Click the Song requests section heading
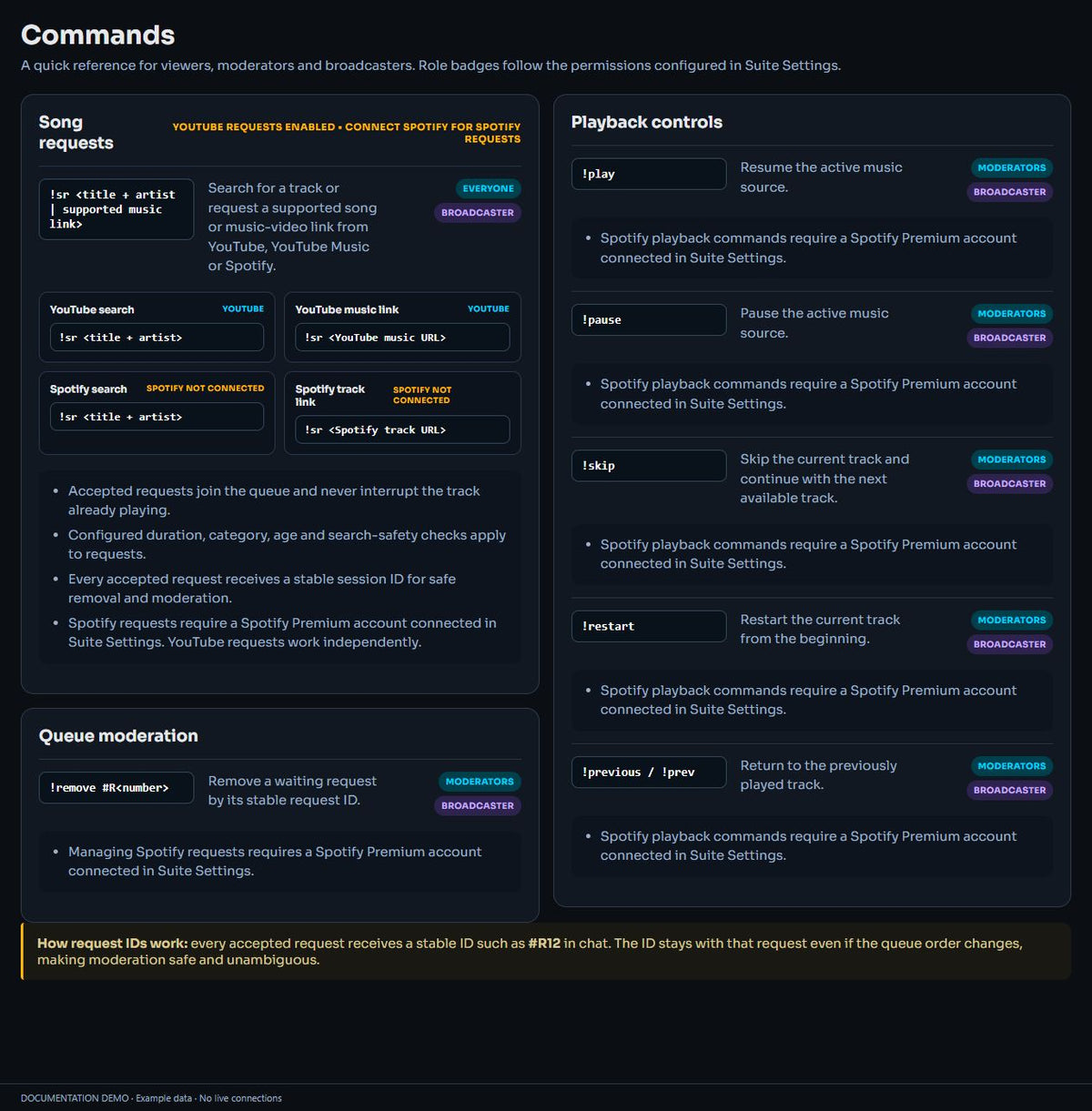Image resolution: width=1092 pixels, height=1111 pixels. (76, 133)
